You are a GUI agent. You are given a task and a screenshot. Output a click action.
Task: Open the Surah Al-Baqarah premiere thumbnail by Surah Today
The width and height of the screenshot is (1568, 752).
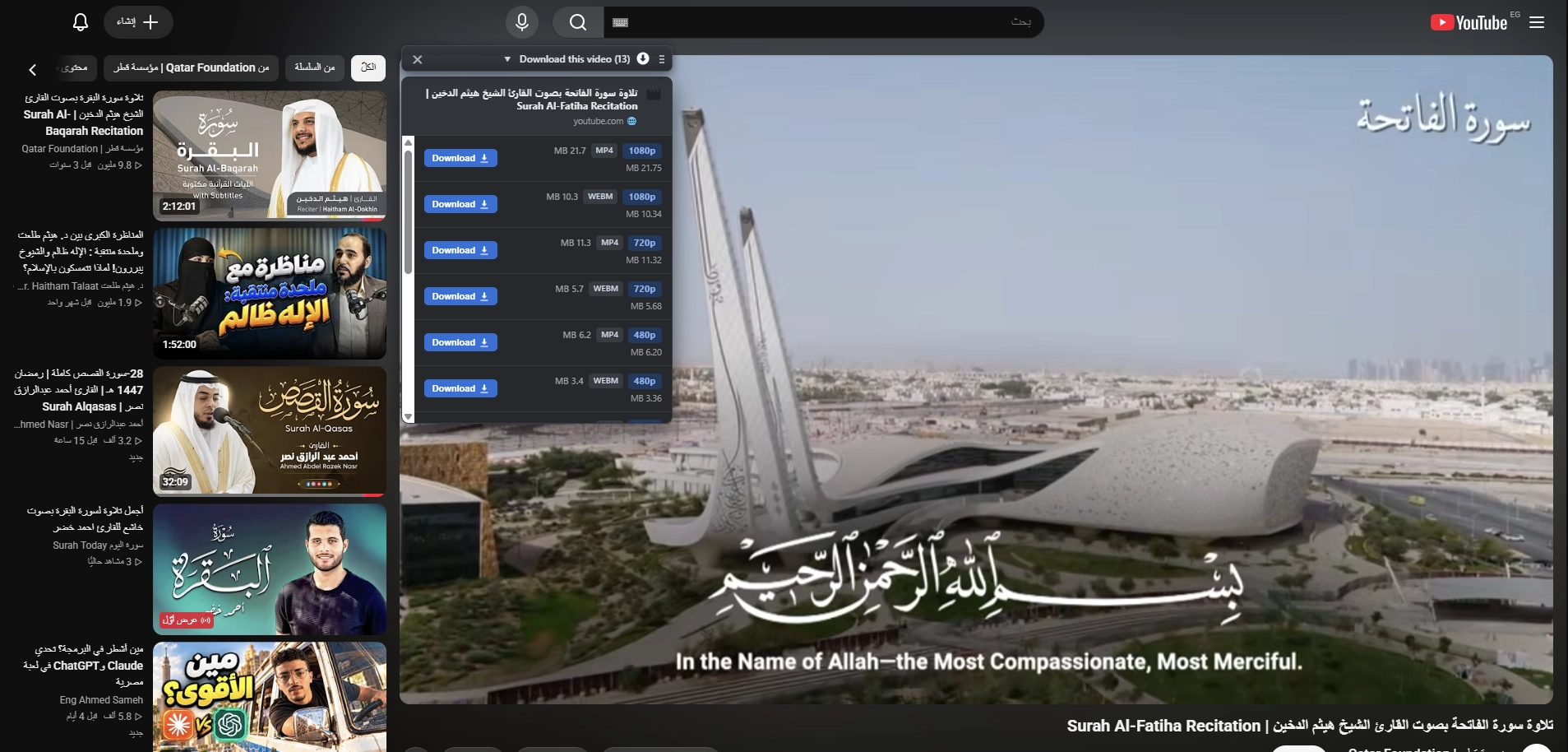click(270, 569)
